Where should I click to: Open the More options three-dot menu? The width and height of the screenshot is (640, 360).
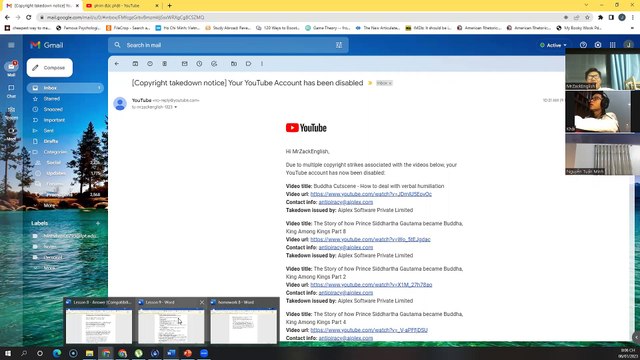coord(262,64)
